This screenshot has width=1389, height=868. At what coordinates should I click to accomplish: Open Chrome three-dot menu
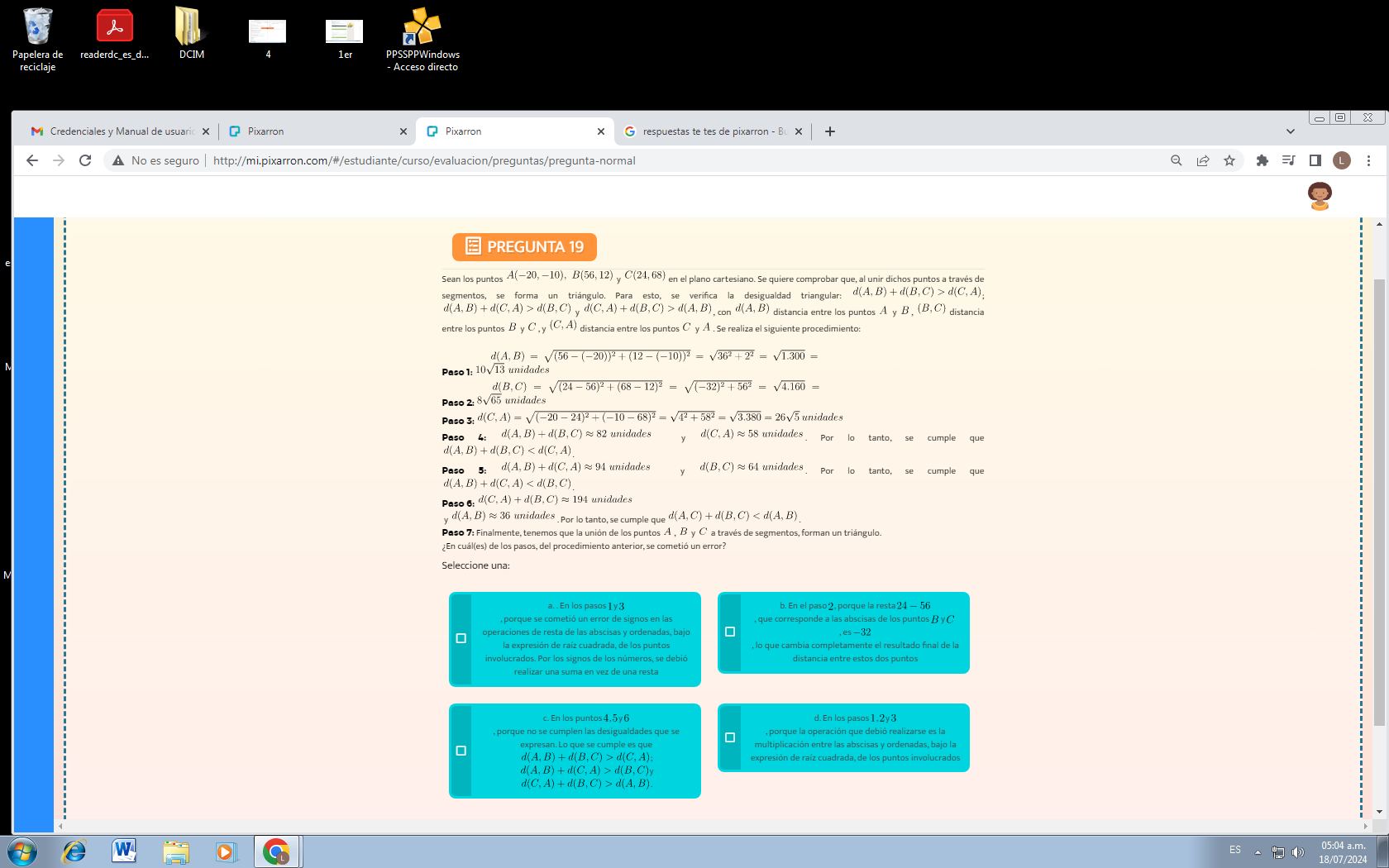[x=1368, y=160]
